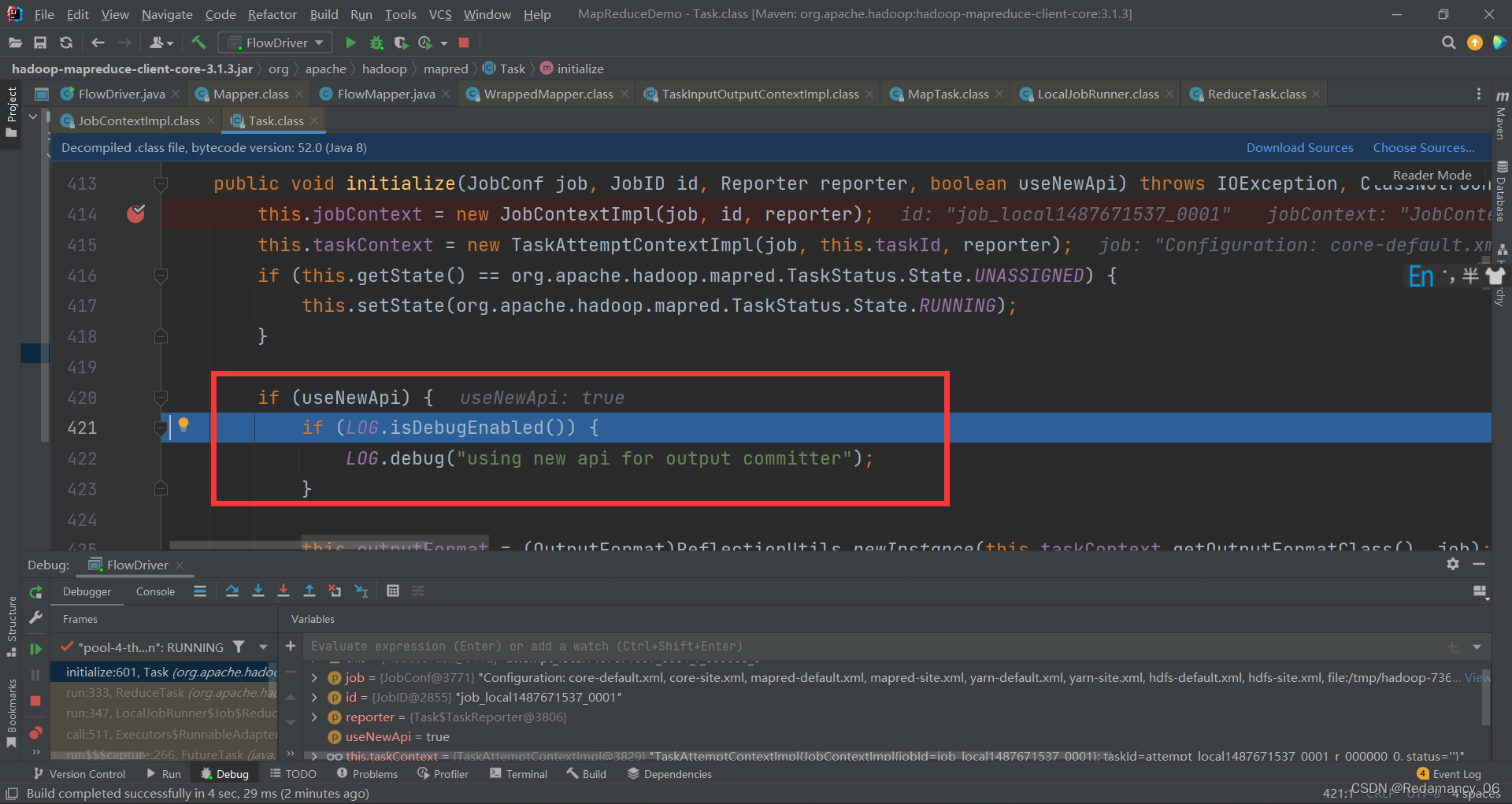The width and height of the screenshot is (1512, 804).
Task: Switch to the Console tab in debugger
Action: (155, 591)
